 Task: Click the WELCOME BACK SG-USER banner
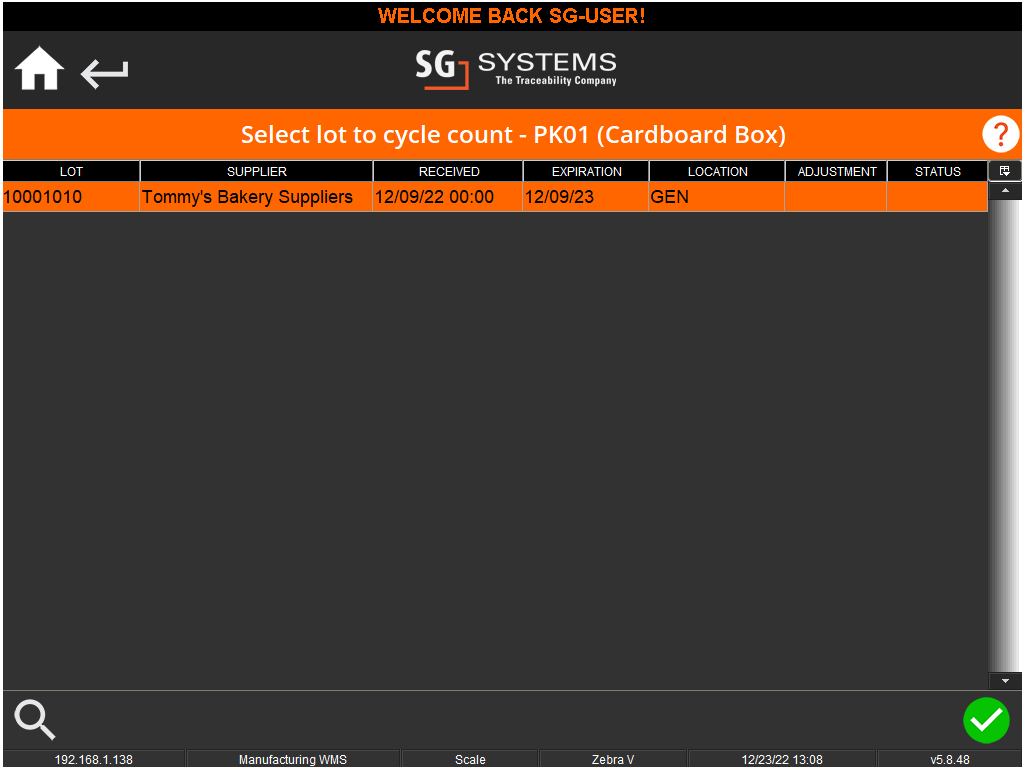(x=512, y=16)
